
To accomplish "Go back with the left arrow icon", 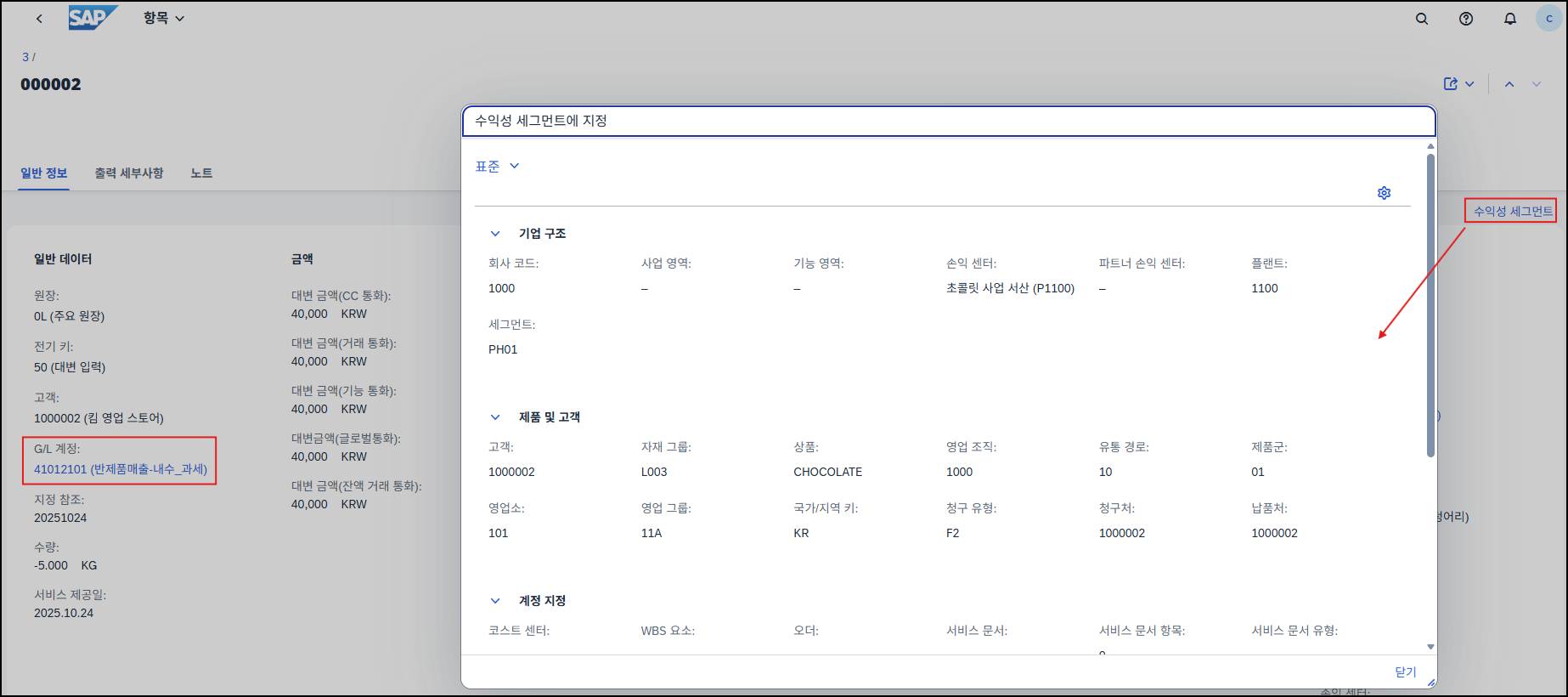I will 39,19.
